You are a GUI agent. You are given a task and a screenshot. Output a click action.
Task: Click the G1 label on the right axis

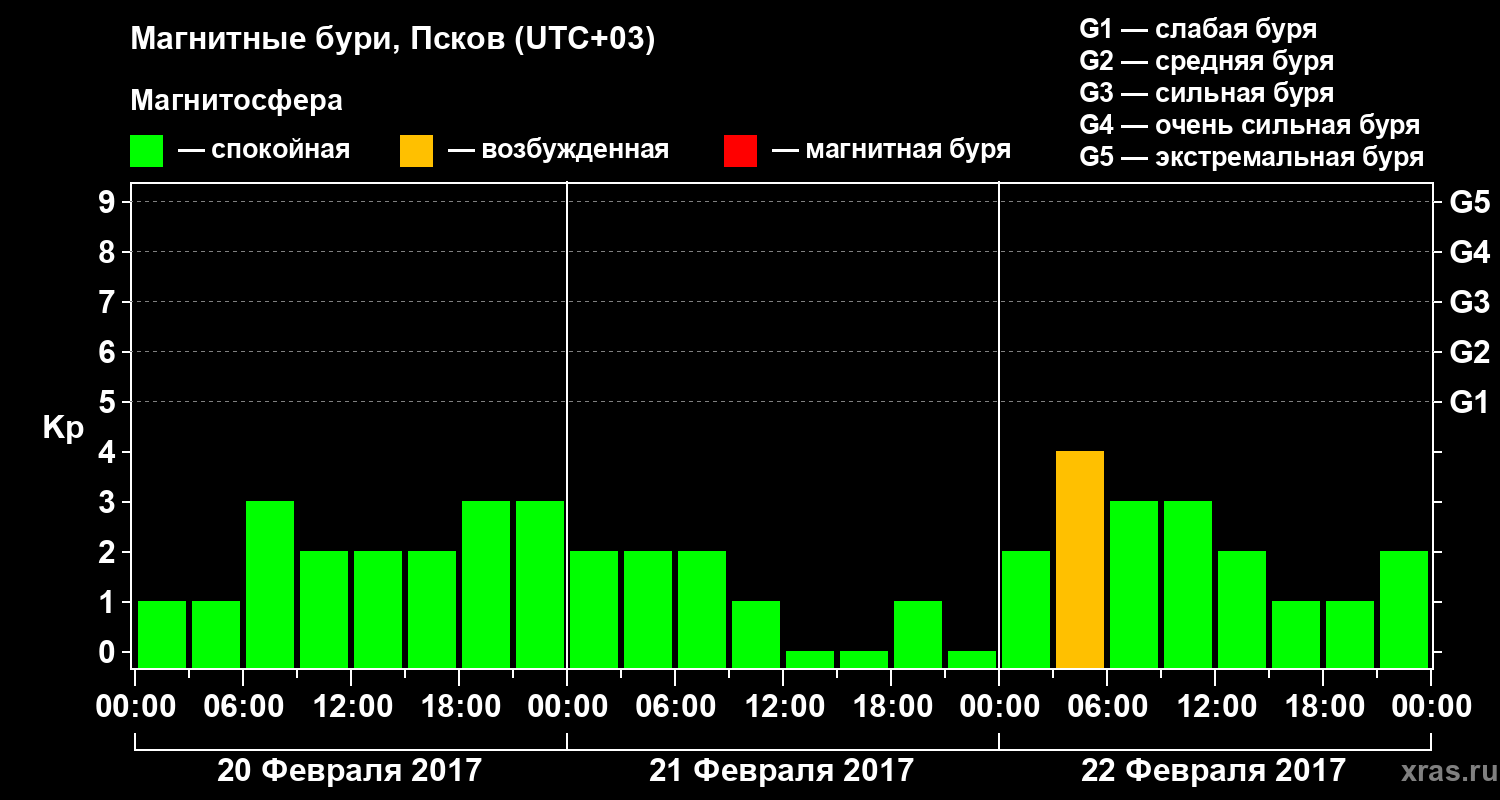pyautogui.click(x=1469, y=402)
